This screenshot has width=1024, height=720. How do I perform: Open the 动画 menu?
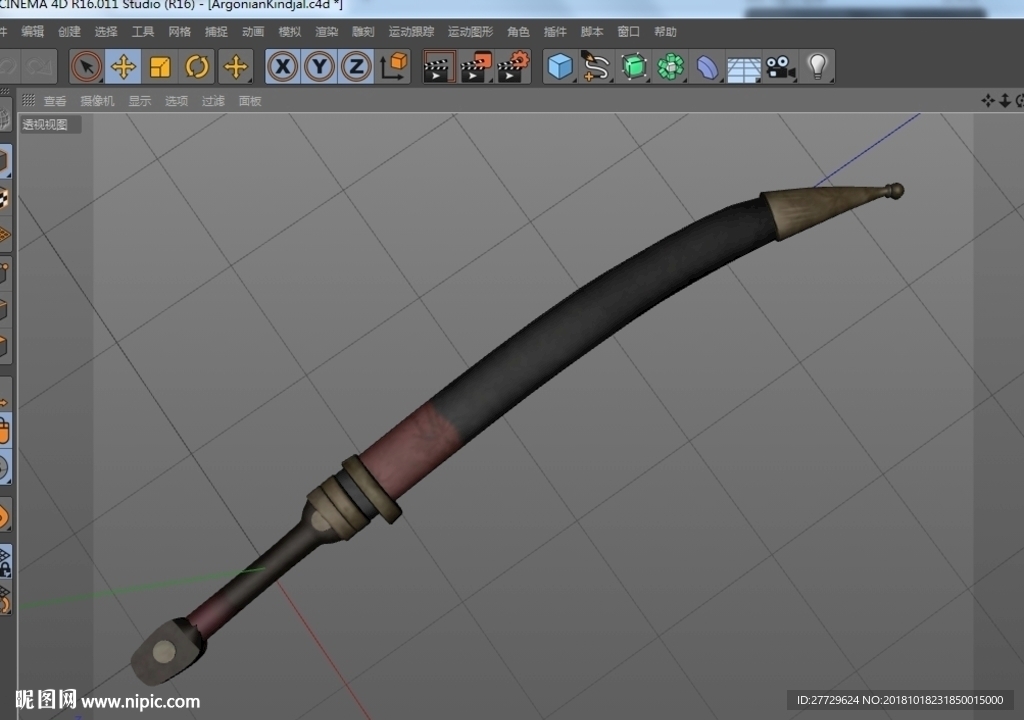[x=253, y=31]
